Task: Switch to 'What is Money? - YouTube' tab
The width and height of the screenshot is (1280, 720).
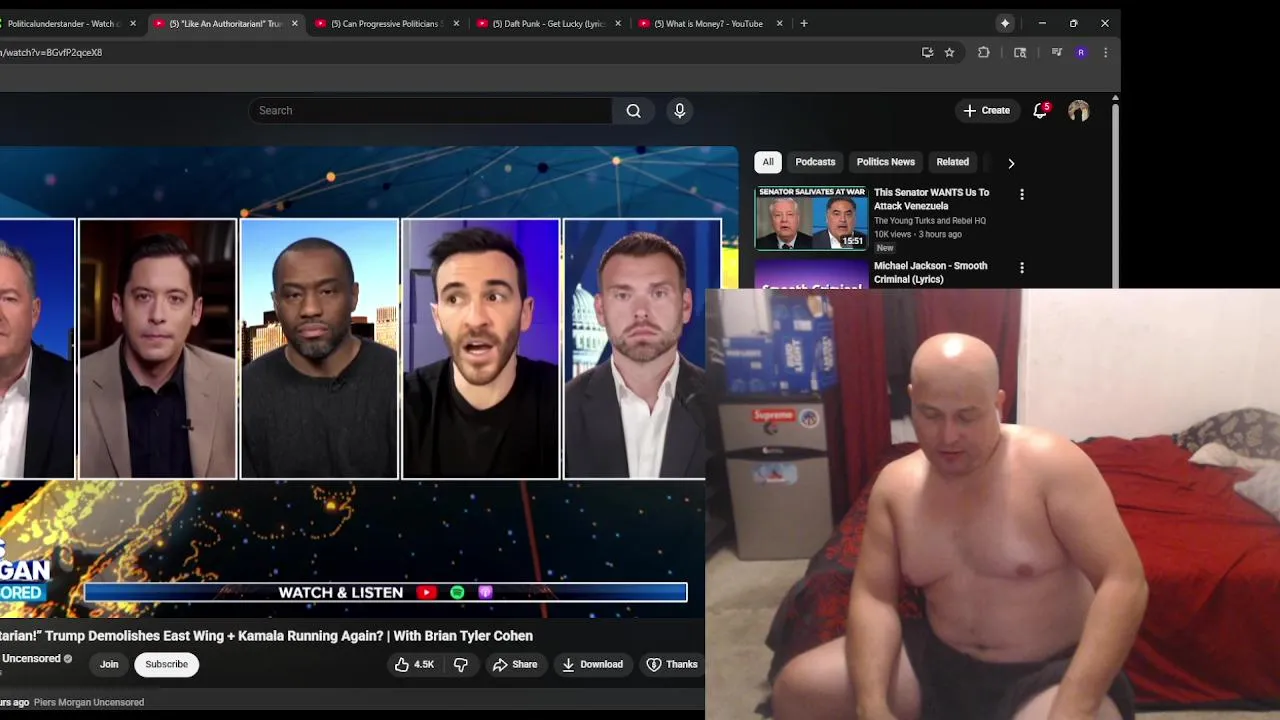Action: (707, 23)
